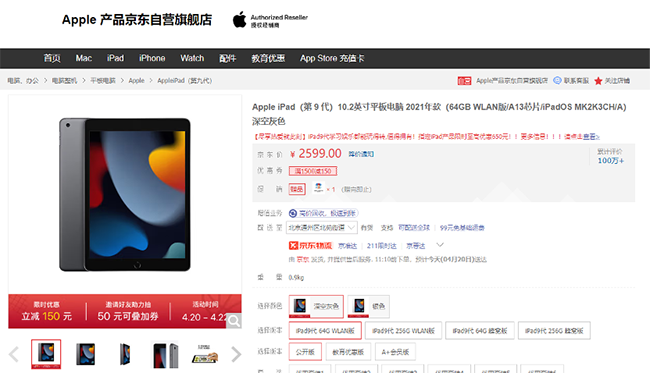Image resolution: width=650 pixels, height=373 pixels.
Task: Choose iPad9代 64G WLAN版
Action: [x=325, y=331]
